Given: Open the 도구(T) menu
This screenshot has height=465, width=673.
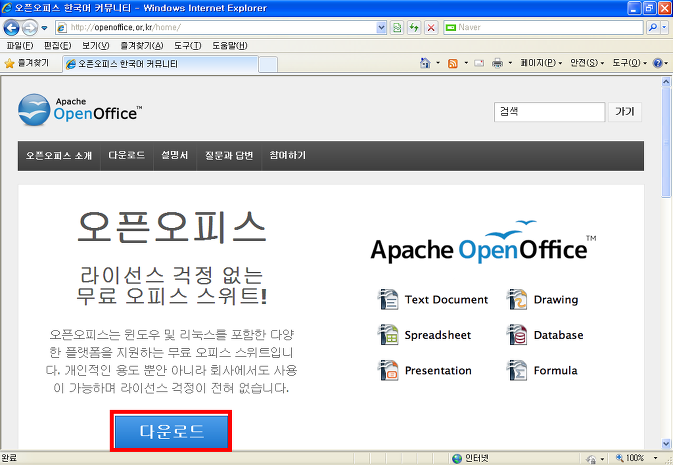Looking at the screenshot, I should click(188, 46).
